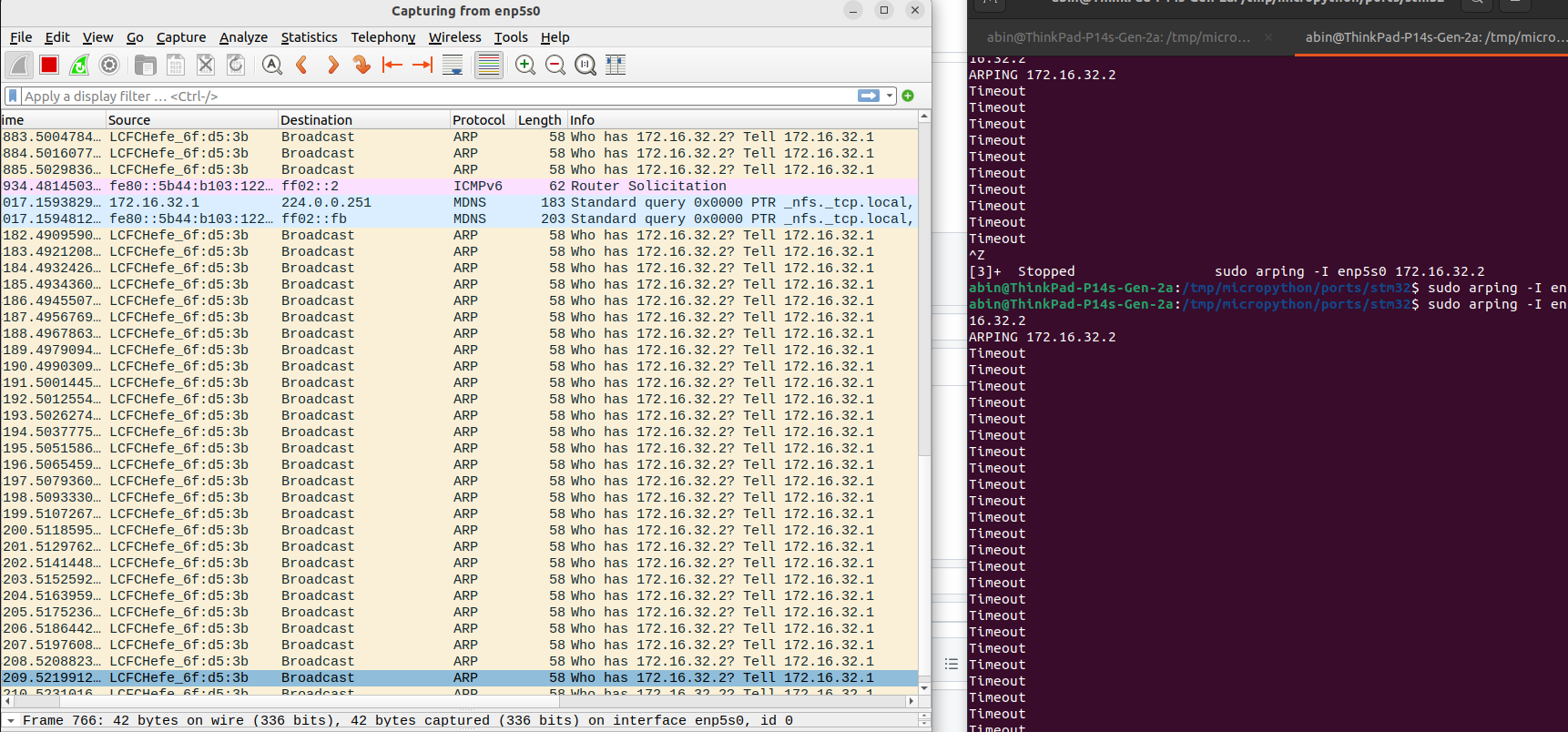This screenshot has height=732, width=1568.
Task: Click the start capture shark fin icon
Action: click(x=19, y=65)
